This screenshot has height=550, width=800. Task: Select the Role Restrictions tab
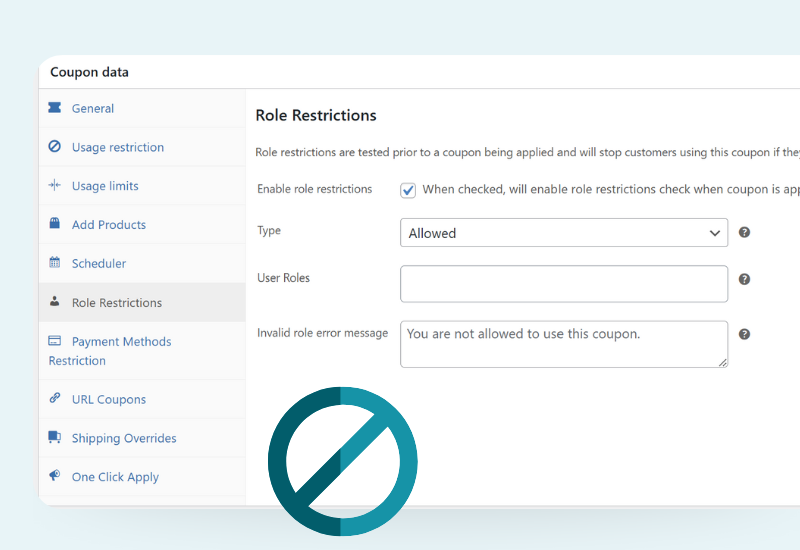click(x=142, y=303)
